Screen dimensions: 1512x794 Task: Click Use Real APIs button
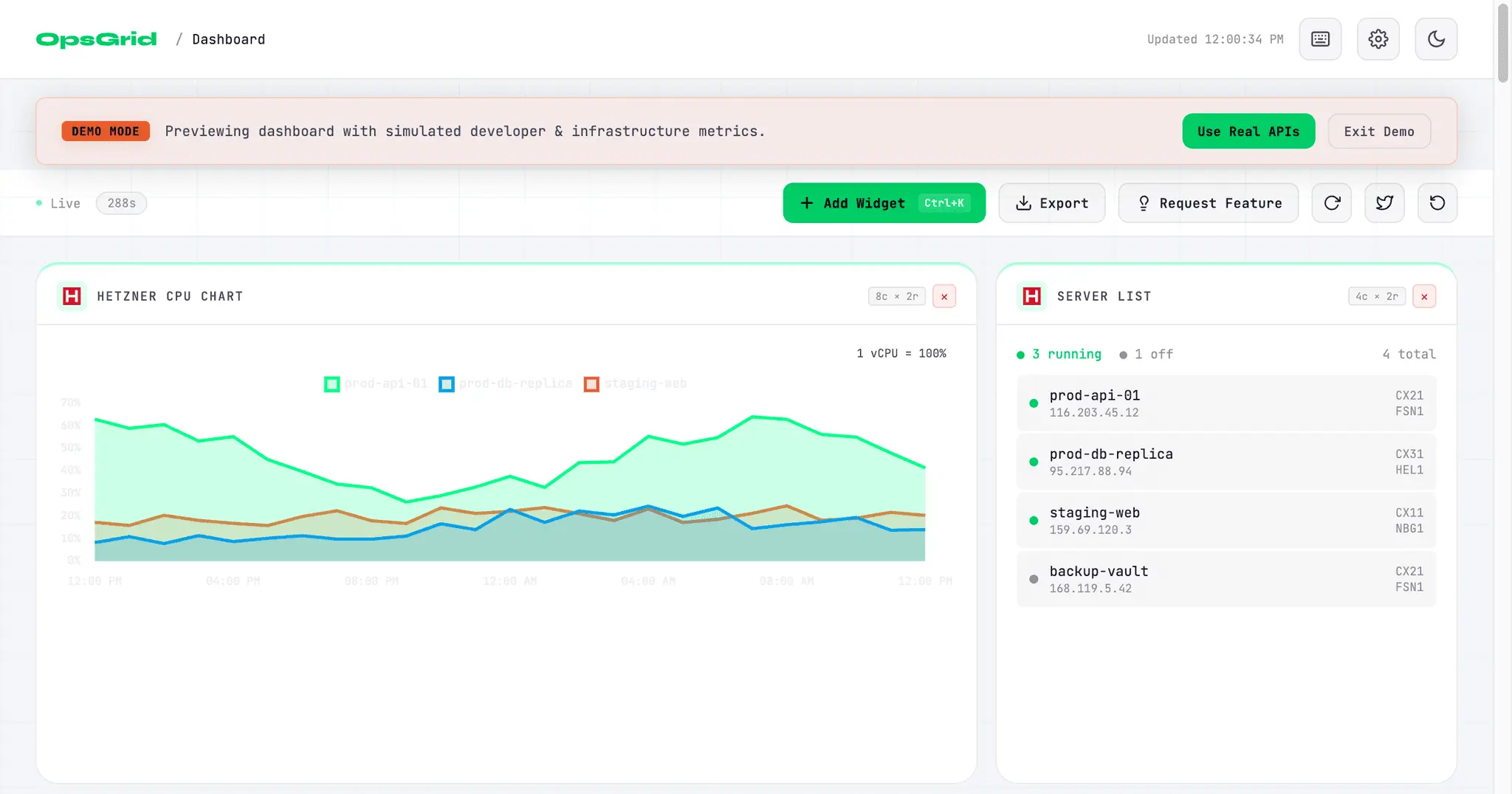(1248, 131)
